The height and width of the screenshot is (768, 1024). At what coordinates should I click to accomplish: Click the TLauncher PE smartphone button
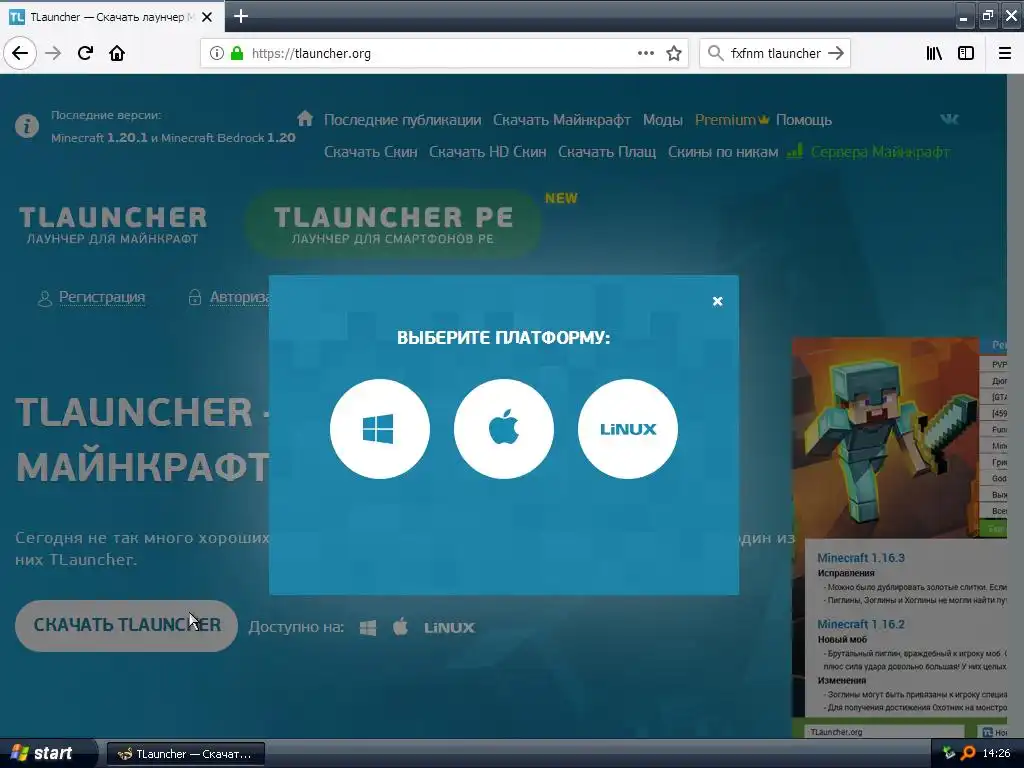pyautogui.click(x=393, y=224)
